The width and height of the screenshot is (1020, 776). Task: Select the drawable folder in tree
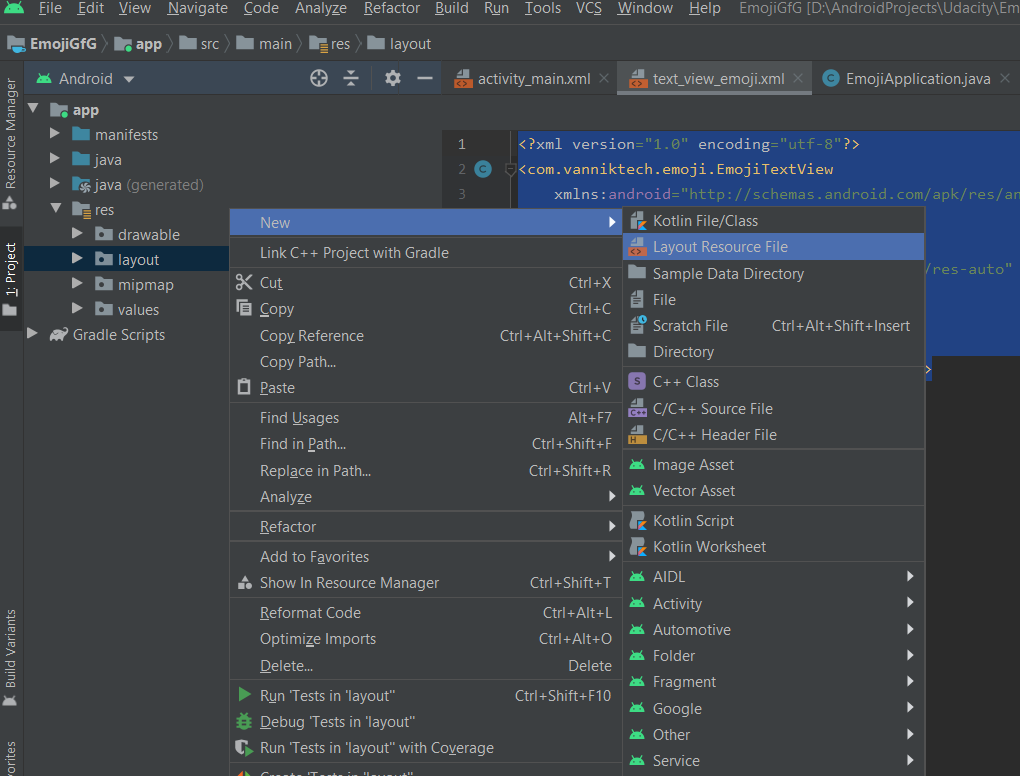pos(148,234)
